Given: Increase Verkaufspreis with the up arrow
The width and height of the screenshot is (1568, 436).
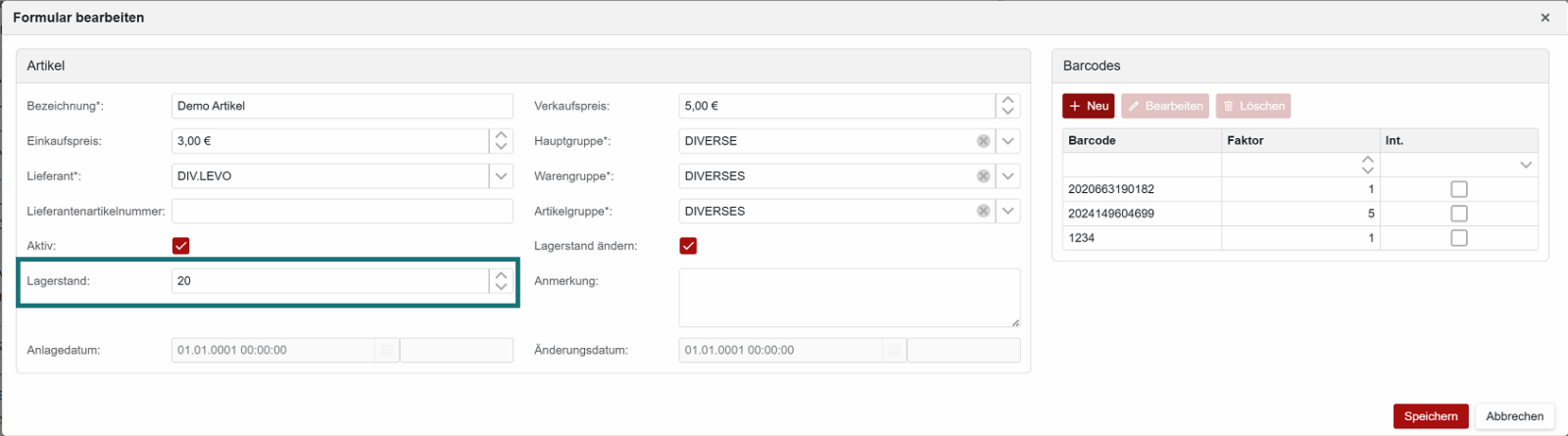Looking at the screenshot, I should point(1007,100).
